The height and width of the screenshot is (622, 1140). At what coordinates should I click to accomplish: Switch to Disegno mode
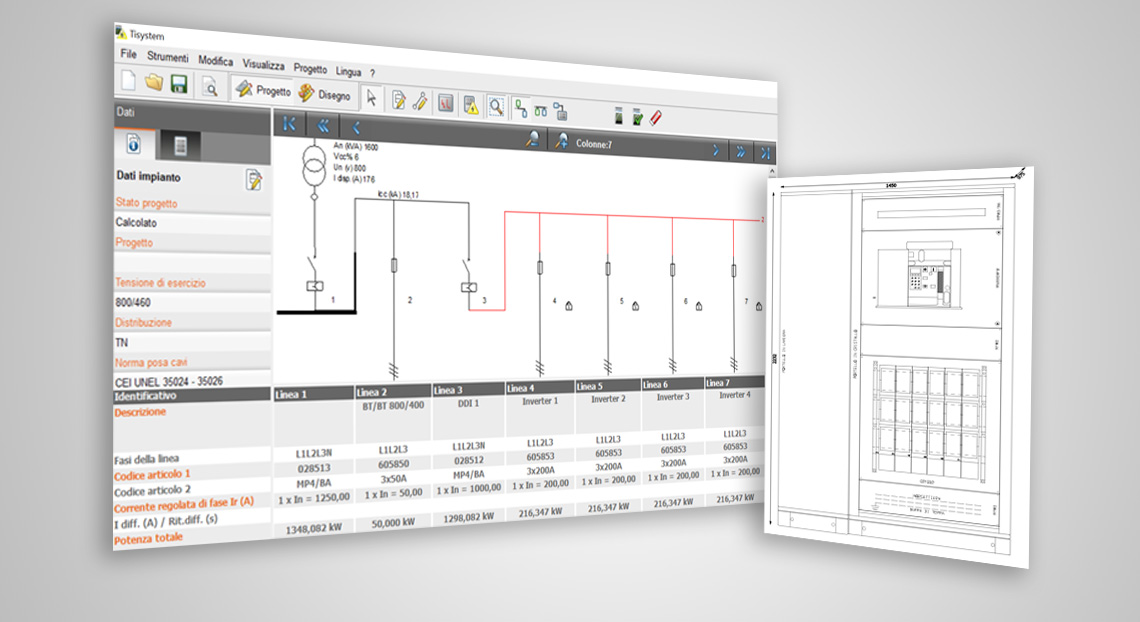point(325,95)
